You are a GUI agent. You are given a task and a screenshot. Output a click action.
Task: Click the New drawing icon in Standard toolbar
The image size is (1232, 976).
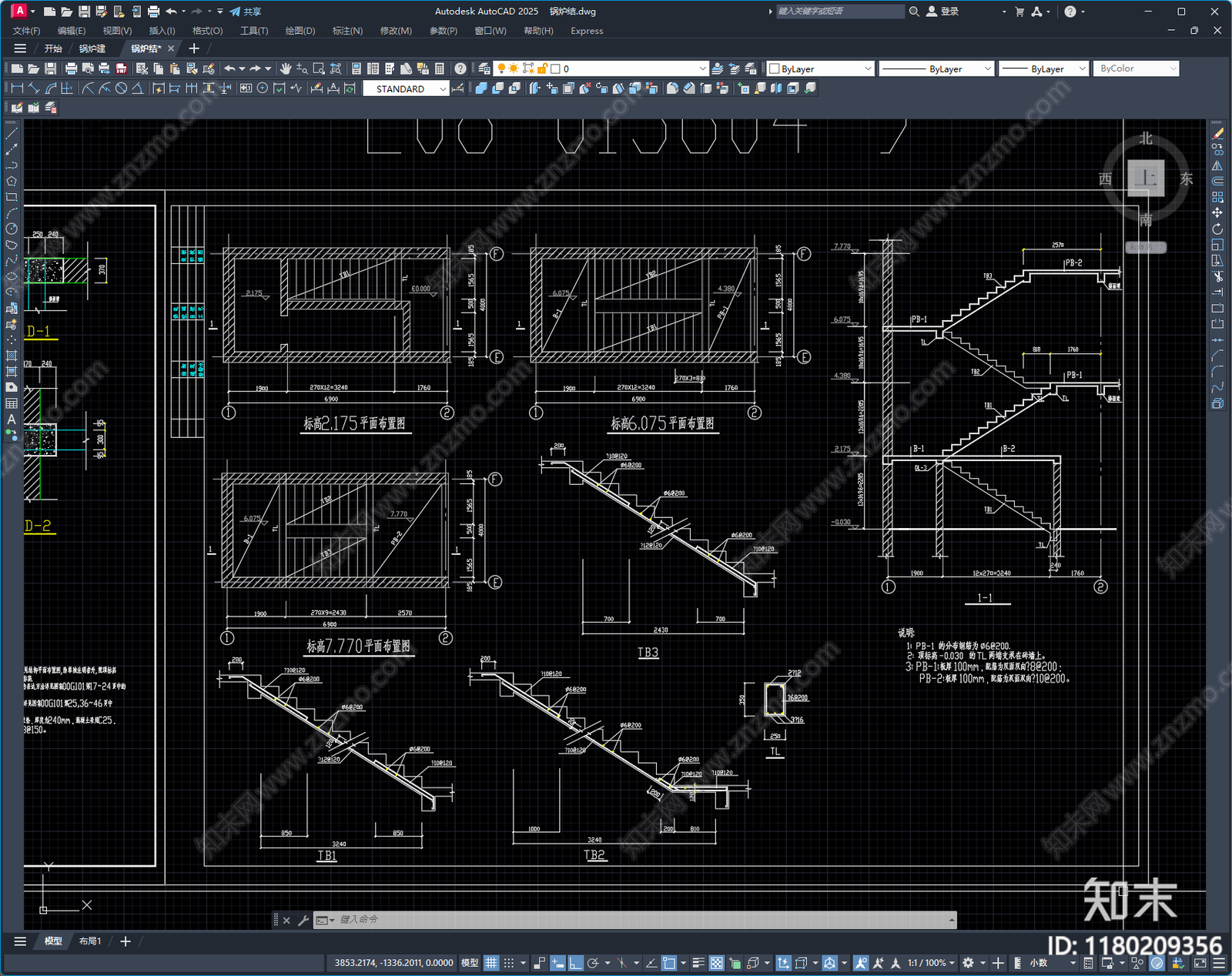pos(18,69)
